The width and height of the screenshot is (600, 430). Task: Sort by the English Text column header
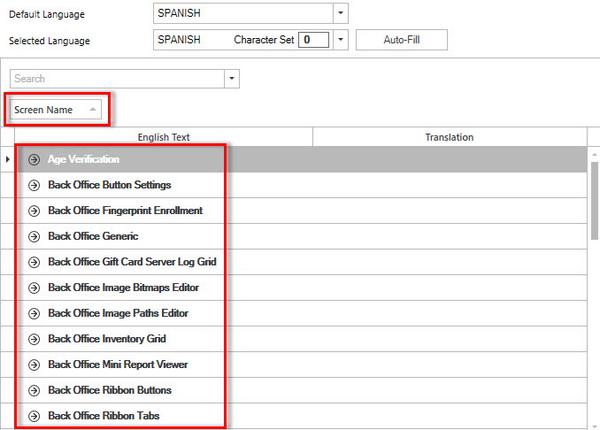(163, 137)
